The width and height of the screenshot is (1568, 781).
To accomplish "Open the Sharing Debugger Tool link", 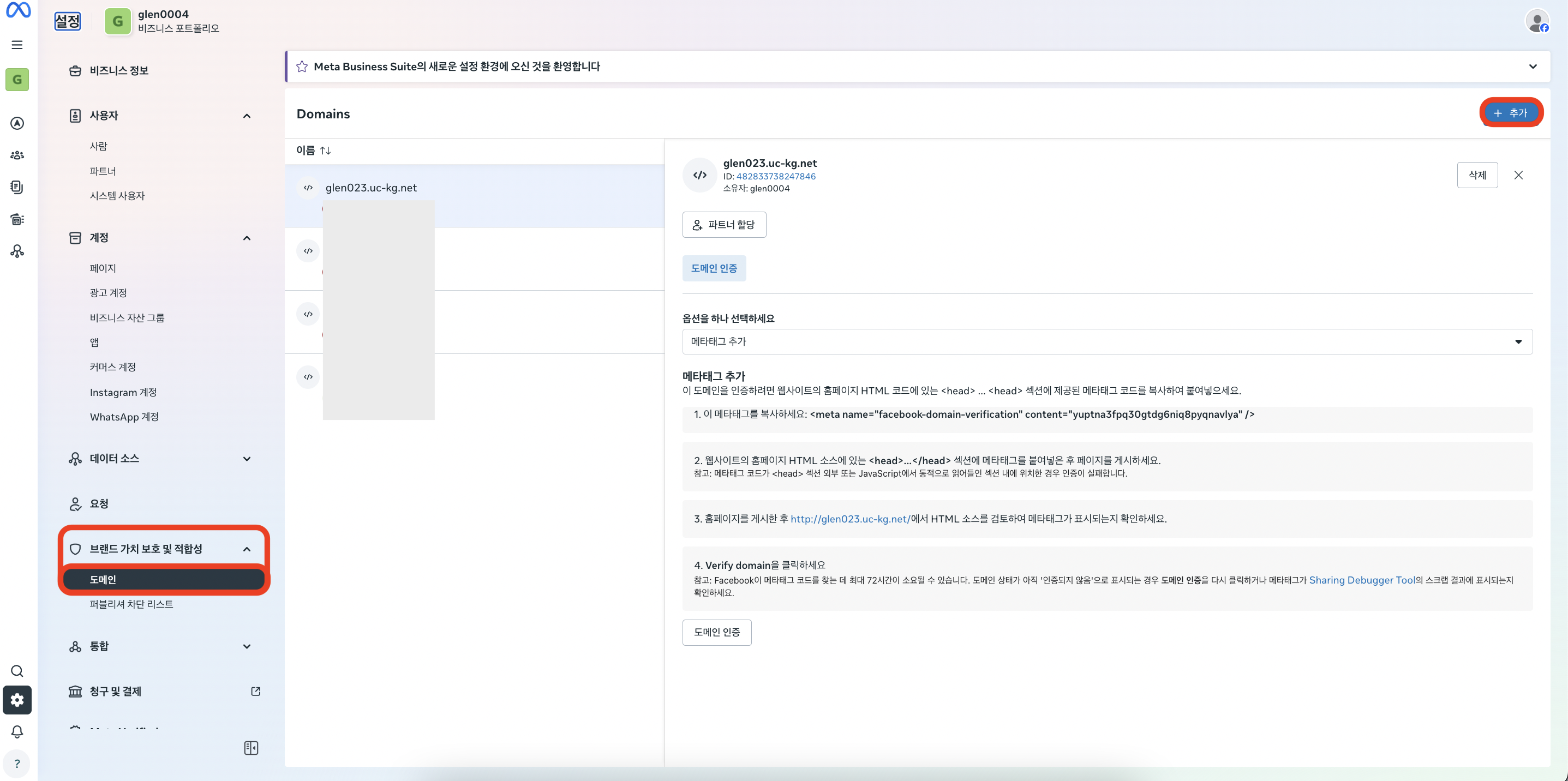I will (1362, 580).
